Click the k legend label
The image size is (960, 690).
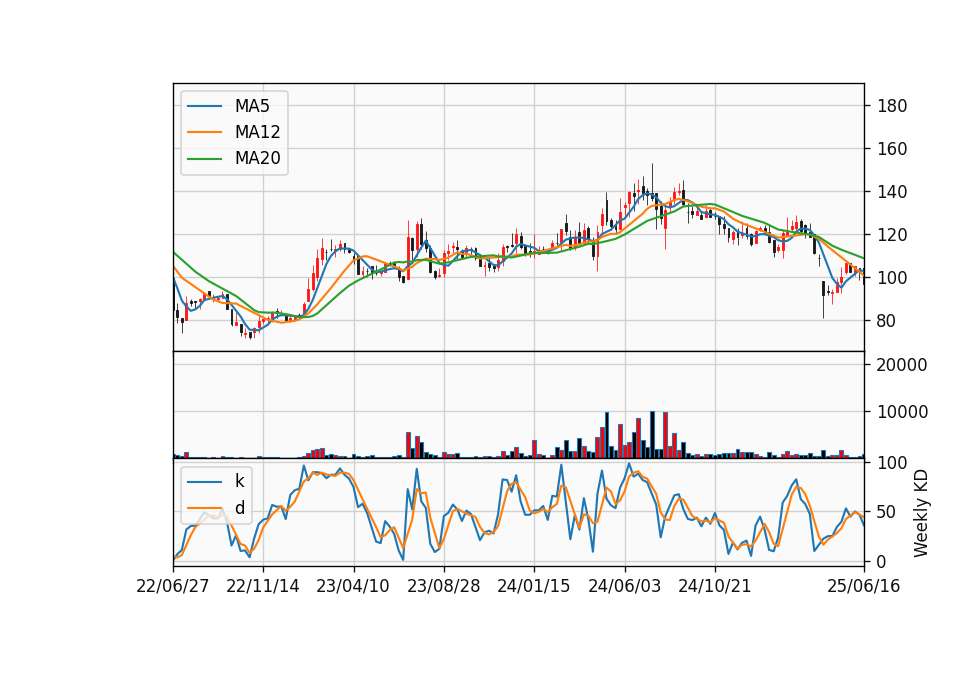tap(239, 481)
